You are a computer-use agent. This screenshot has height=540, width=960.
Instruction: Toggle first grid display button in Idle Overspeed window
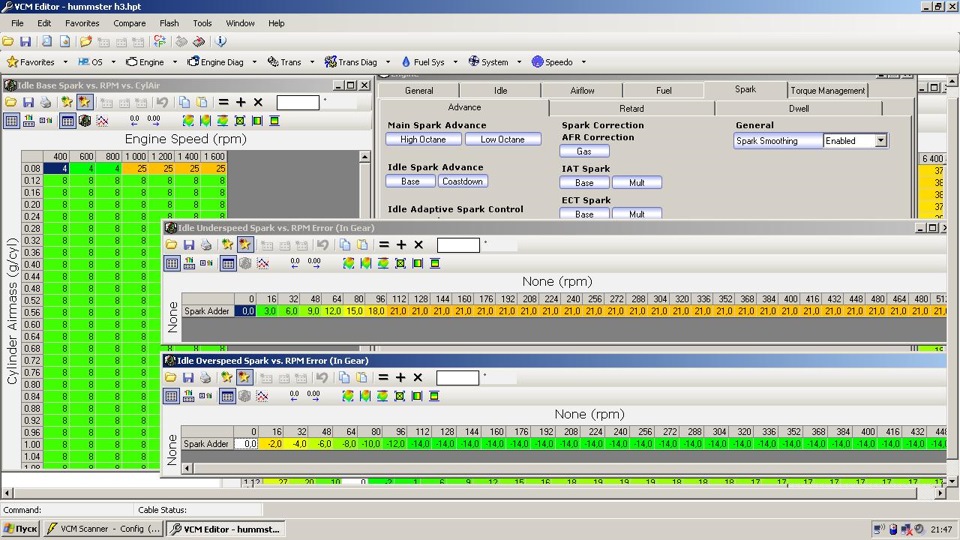pyautogui.click(x=171, y=396)
